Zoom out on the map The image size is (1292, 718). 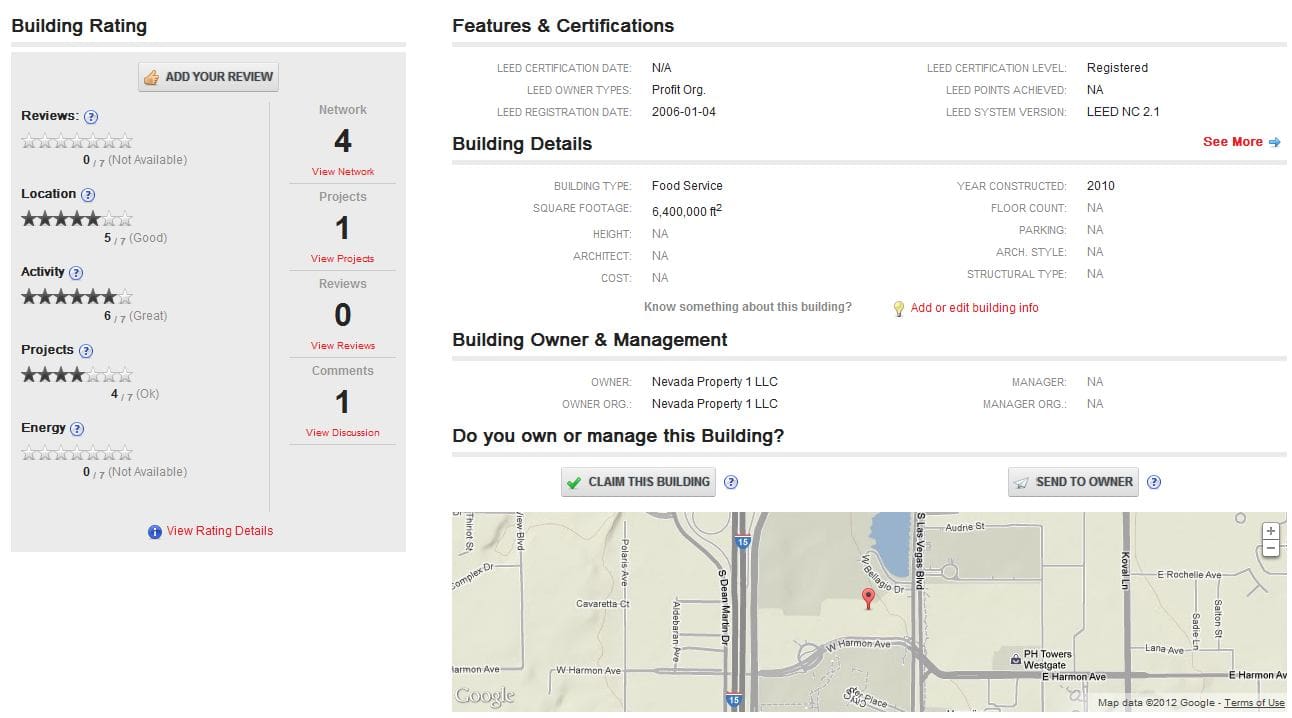click(x=1270, y=548)
